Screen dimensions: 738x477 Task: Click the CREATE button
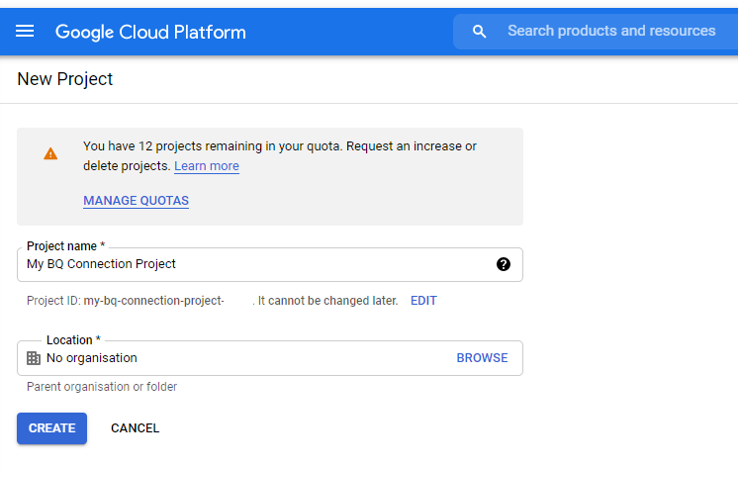[x=52, y=428]
